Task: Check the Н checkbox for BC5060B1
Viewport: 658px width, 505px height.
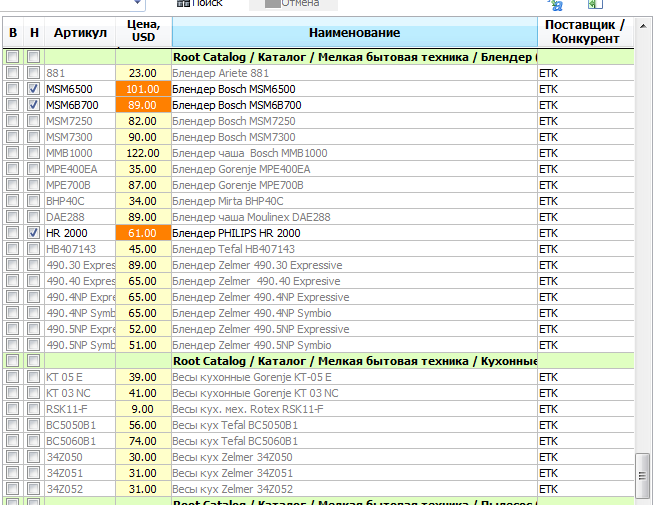Action: (x=34, y=441)
